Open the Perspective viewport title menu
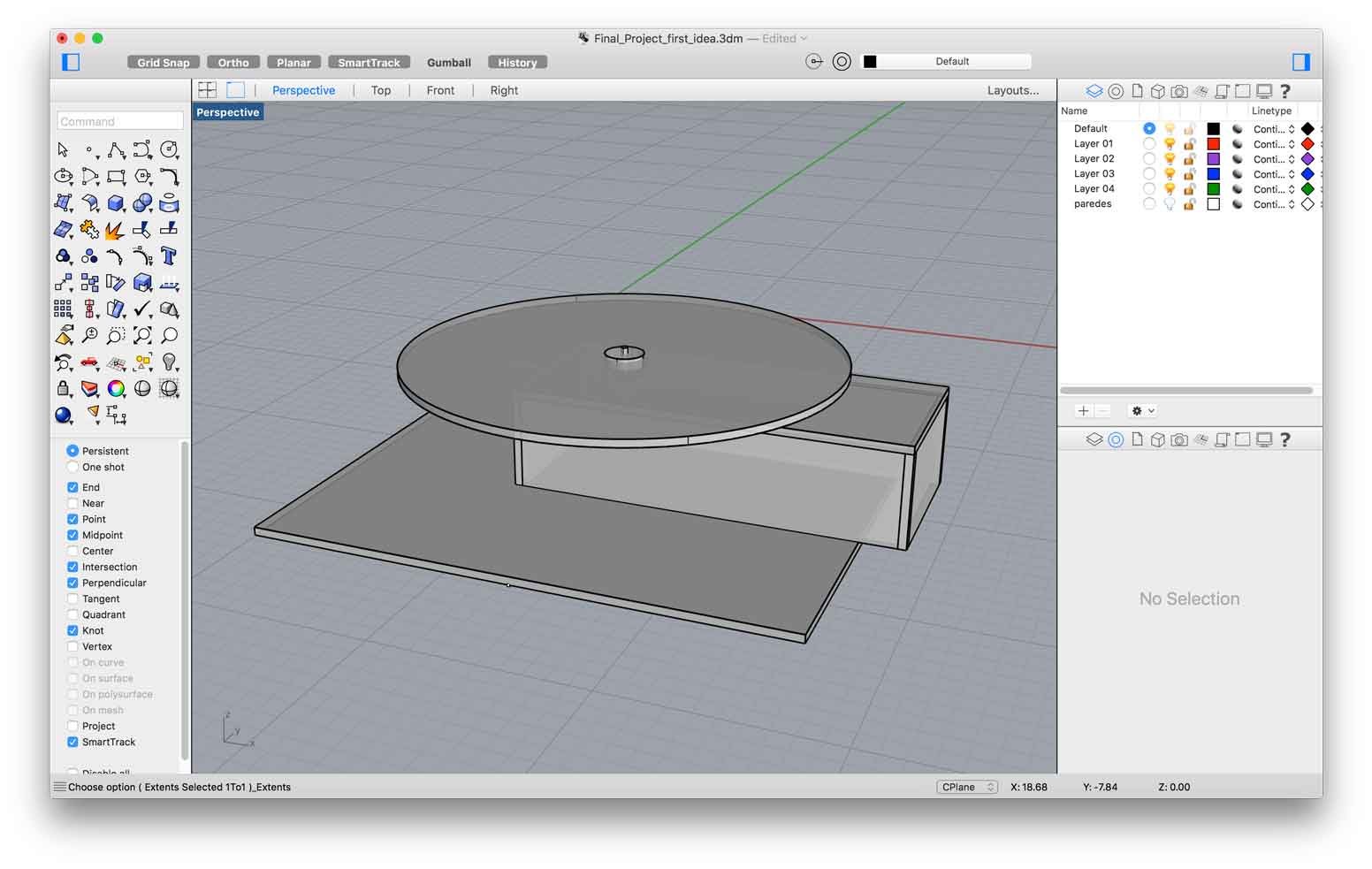Image resolution: width=1372 pixels, height=869 pixels. pyautogui.click(x=228, y=112)
